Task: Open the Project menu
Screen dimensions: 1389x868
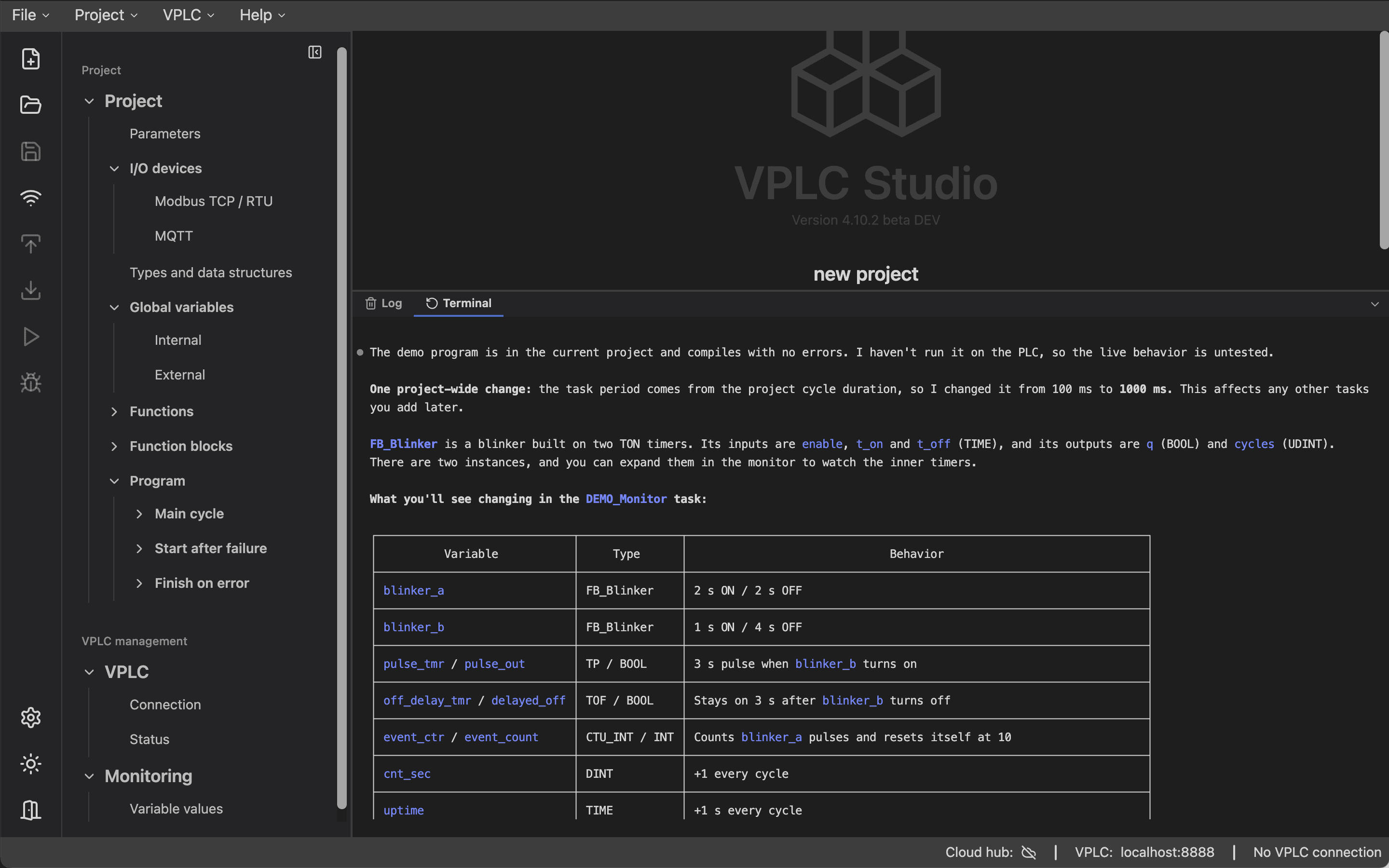Action: click(106, 15)
